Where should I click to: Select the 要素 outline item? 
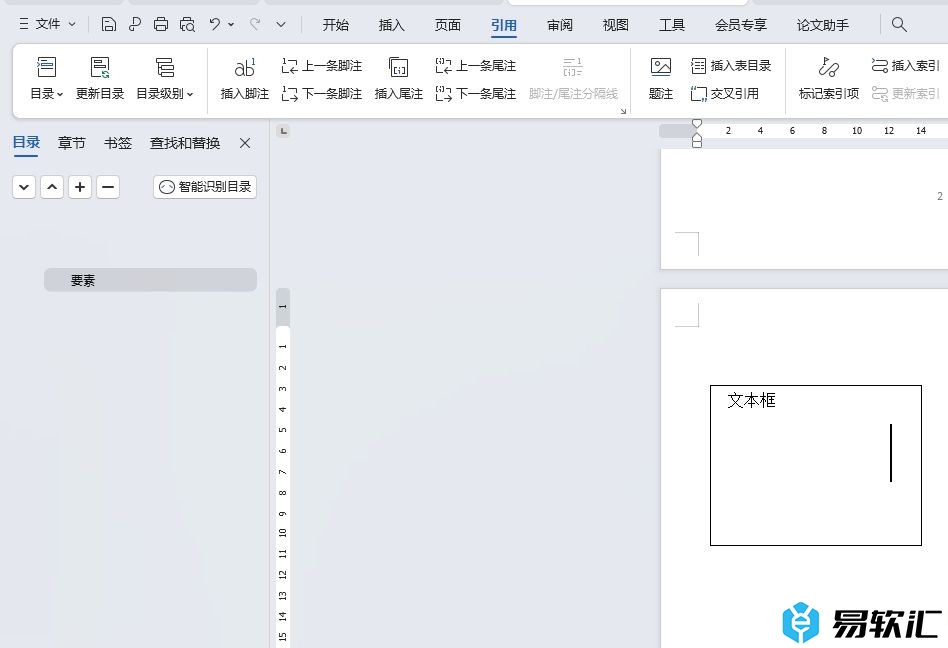(x=150, y=280)
